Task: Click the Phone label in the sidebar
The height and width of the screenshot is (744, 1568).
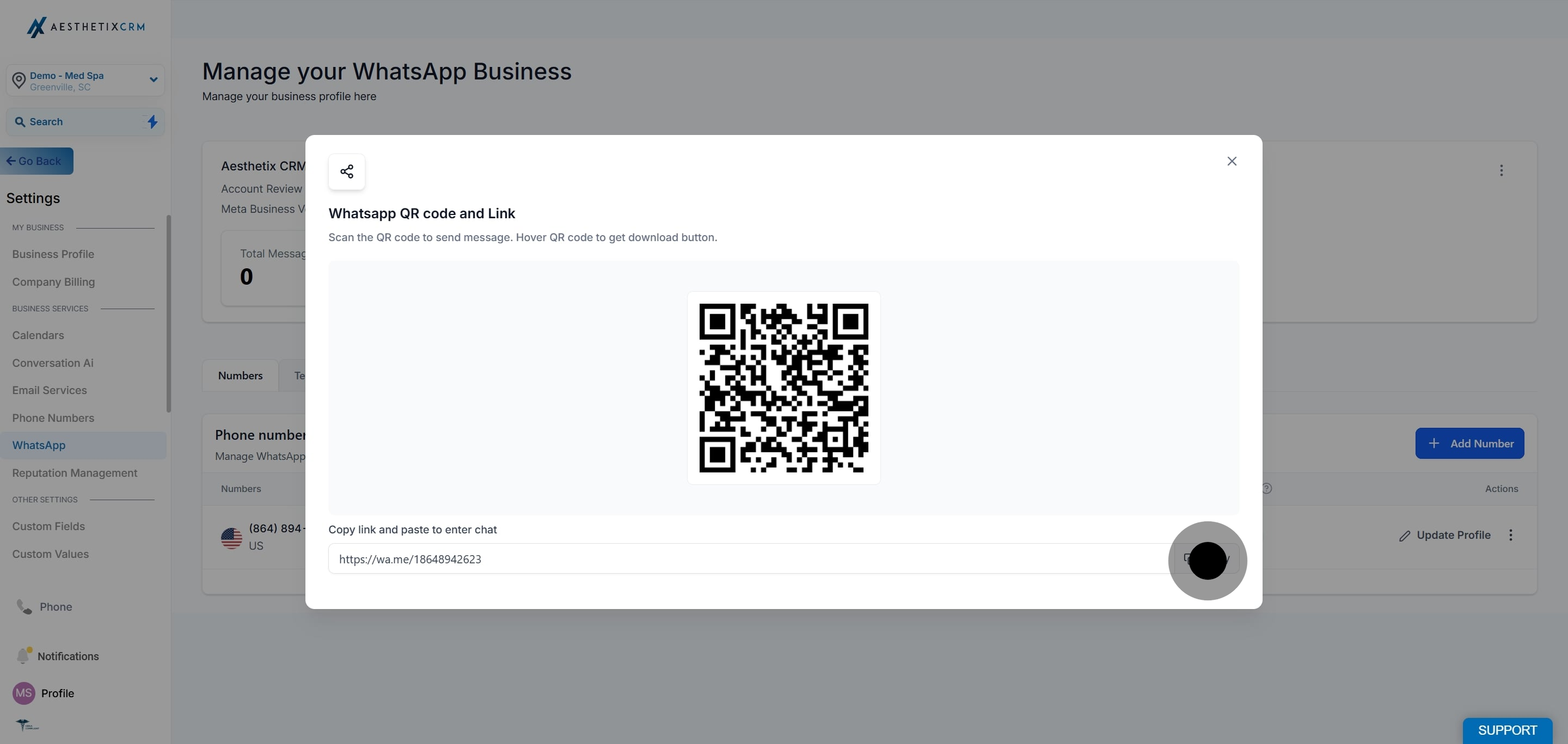Action: click(x=56, y=606)
